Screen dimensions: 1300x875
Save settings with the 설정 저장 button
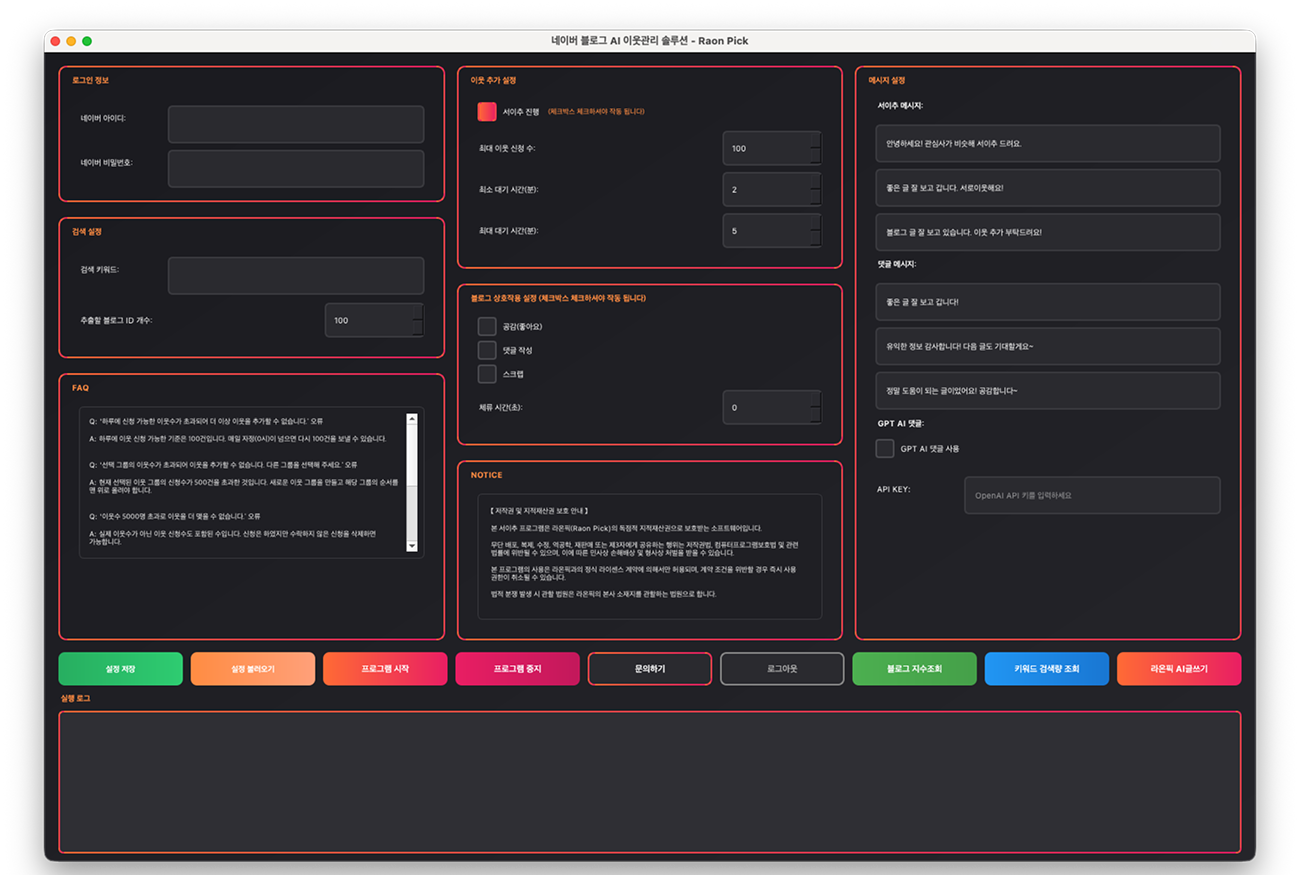pos(121,668)
